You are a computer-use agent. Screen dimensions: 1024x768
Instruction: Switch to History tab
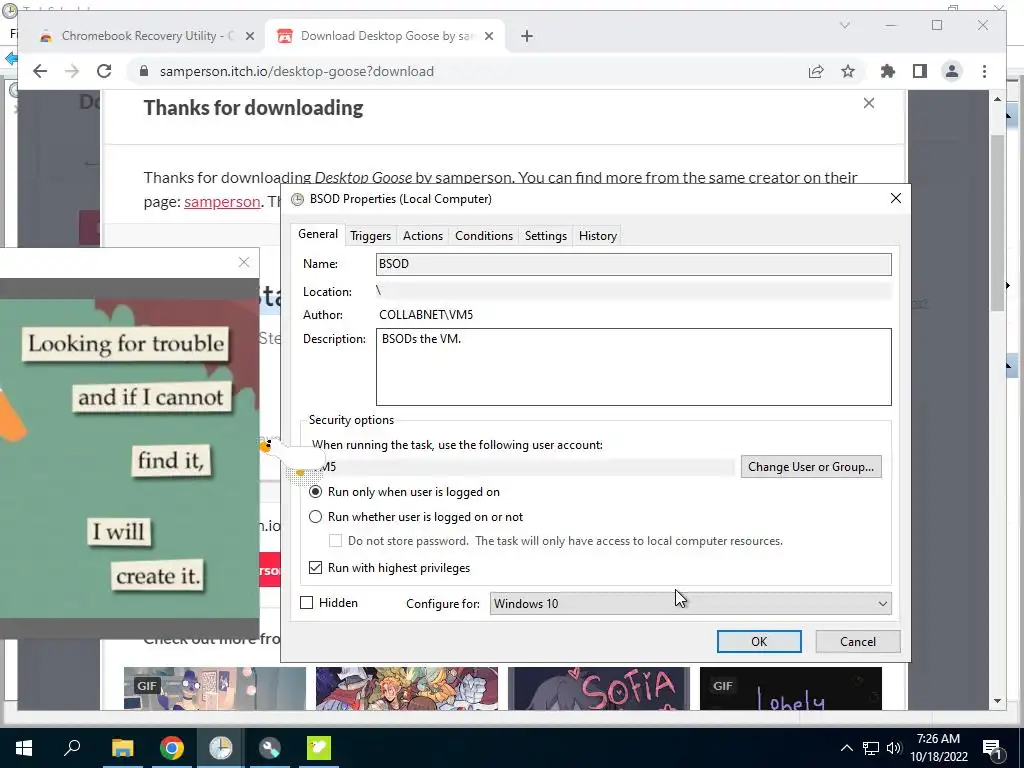point(598,236)
